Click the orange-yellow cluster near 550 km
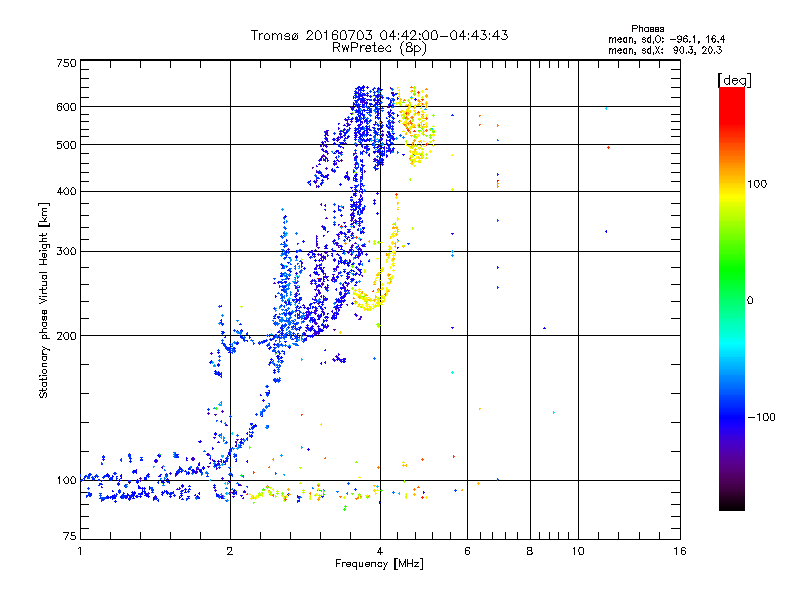 pyautogui.click(x=417, y=126)
